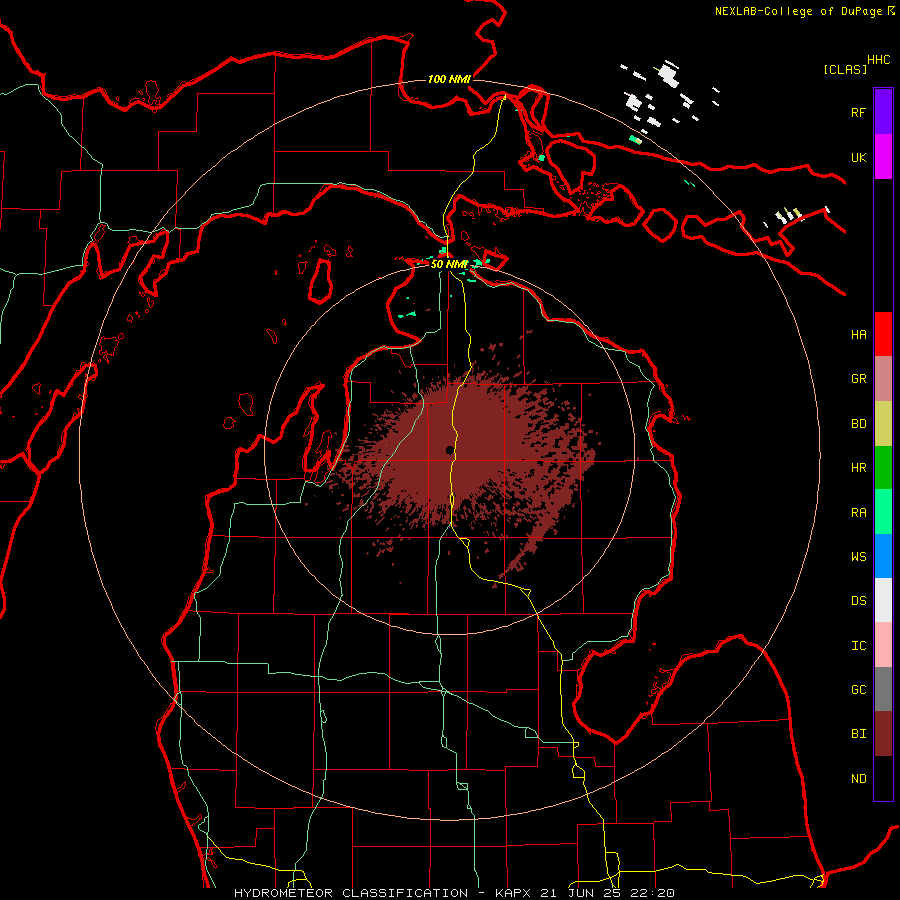Click the black radar site dot

point(449,451)
